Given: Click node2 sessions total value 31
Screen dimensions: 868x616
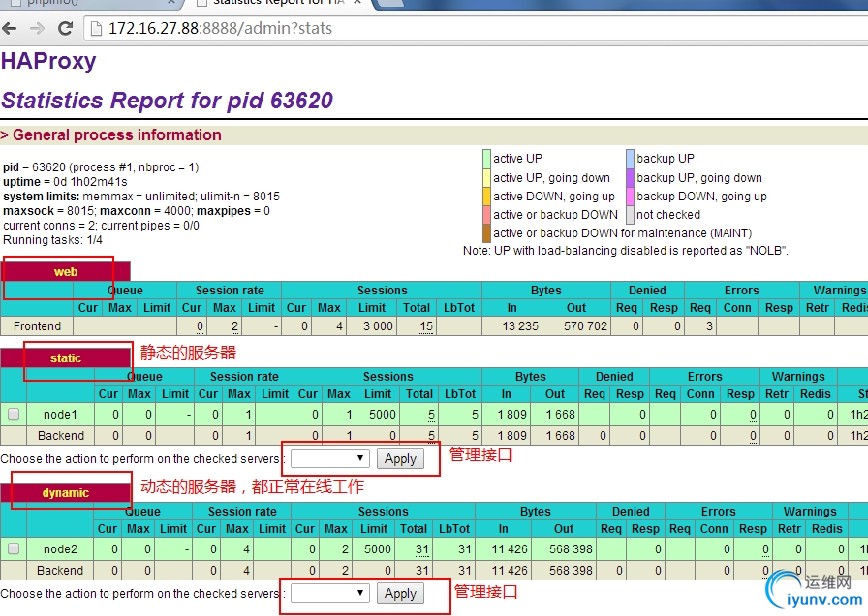Looking at the screenshot, I should pos(422,549).
